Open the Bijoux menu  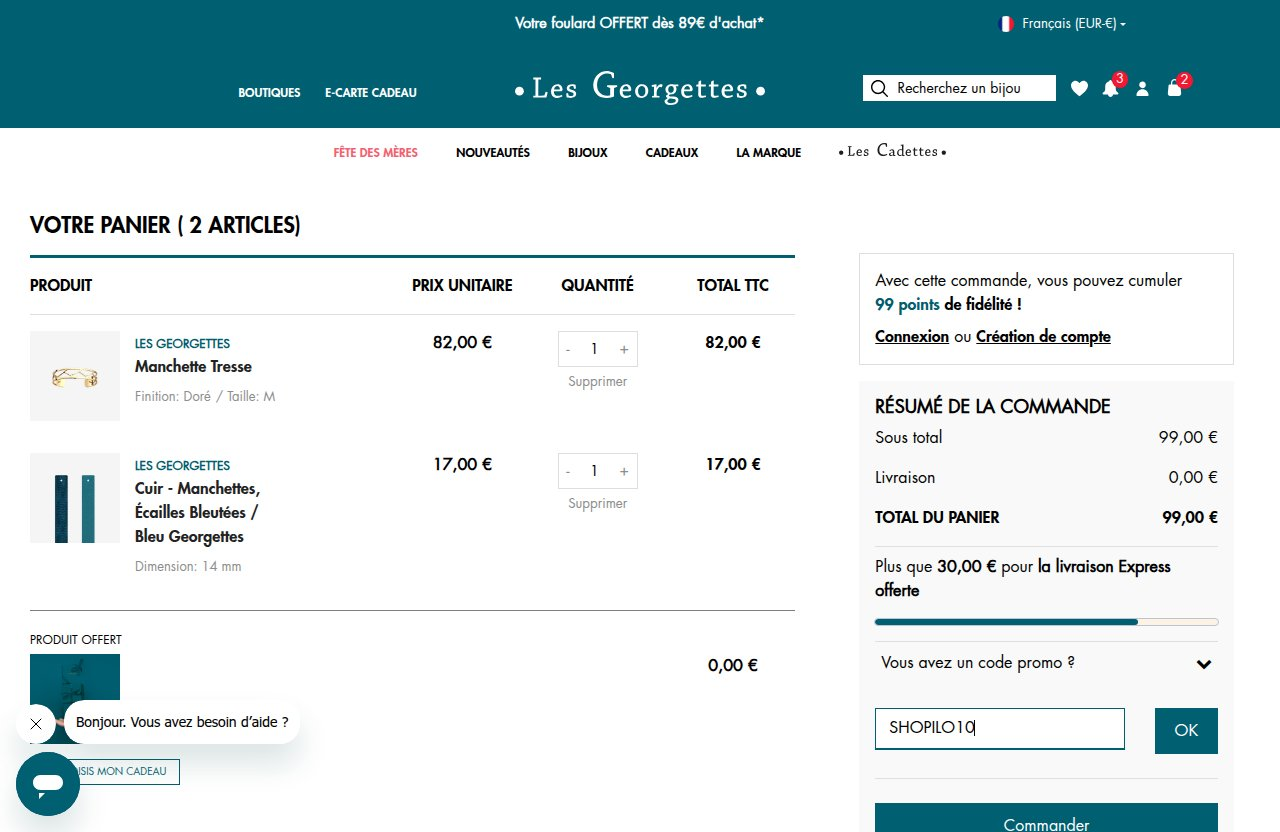tap(588, 153)
